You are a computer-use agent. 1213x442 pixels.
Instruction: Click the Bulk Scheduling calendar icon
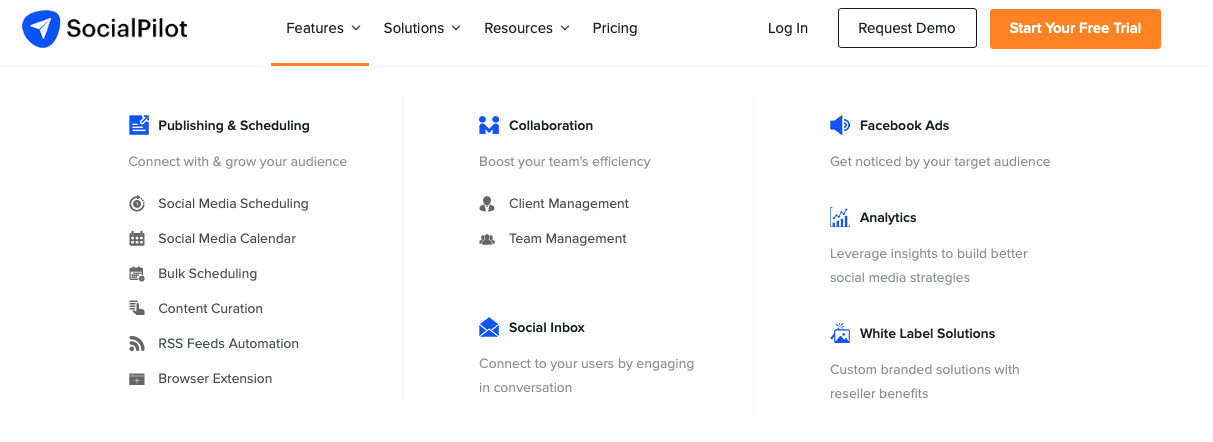[x=137, y=274]
